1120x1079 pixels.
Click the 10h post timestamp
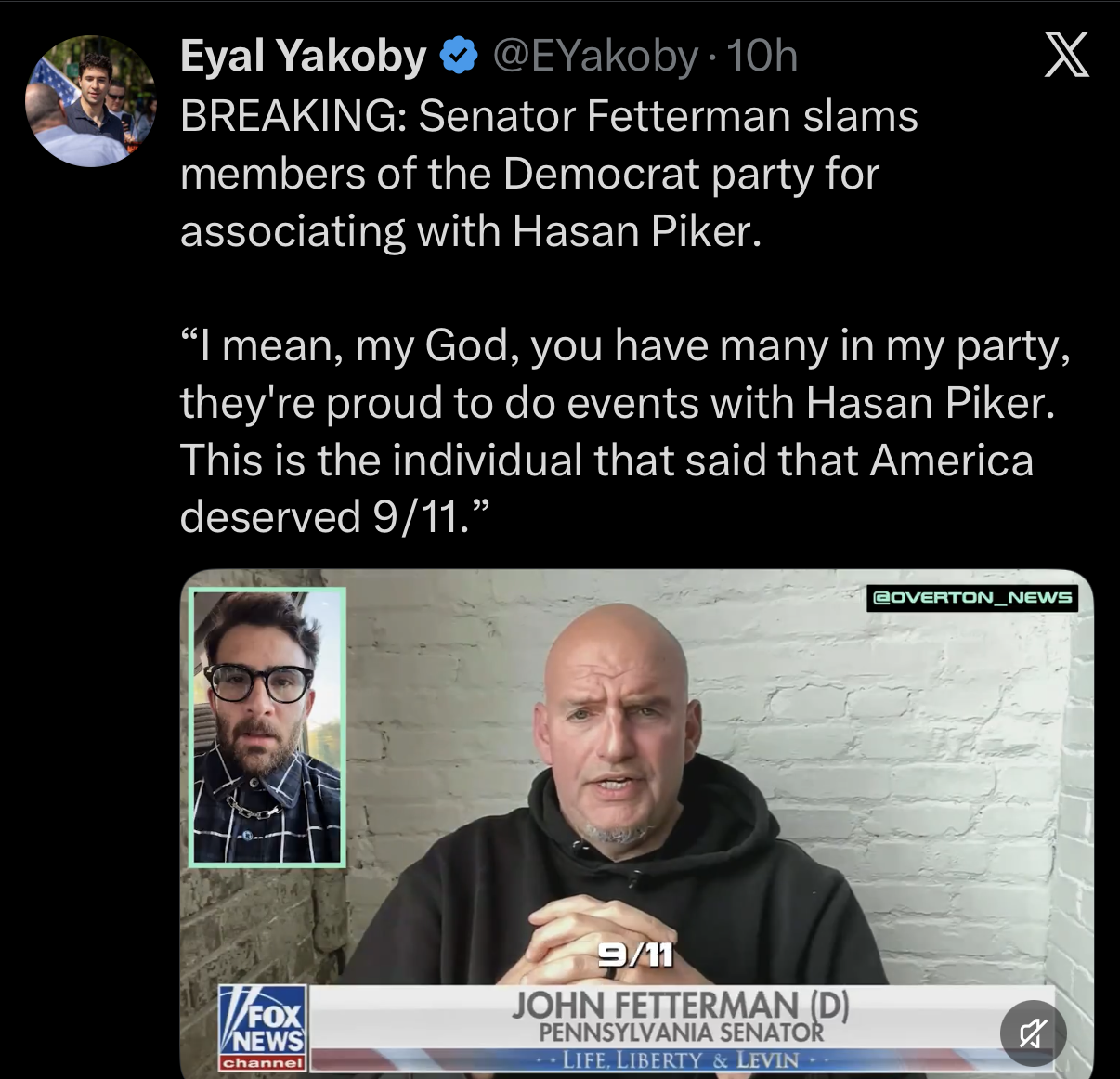coord(762,56)
